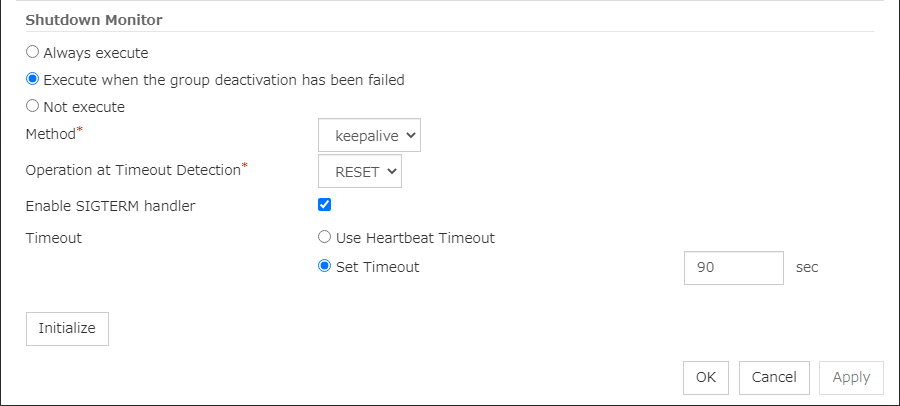Click the sec unit label

point(807,268)
